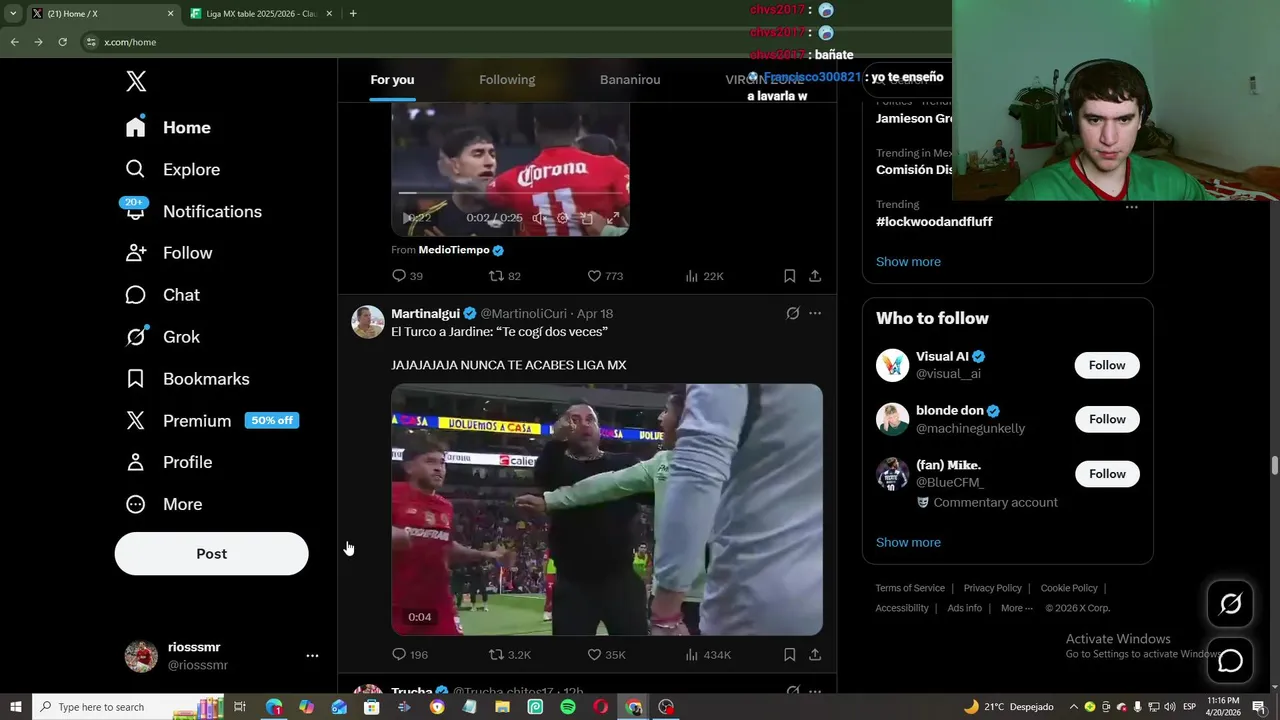Play the MedioTiempo video
The width and height of the screenshot is (1280, 720).
[409, 218]
